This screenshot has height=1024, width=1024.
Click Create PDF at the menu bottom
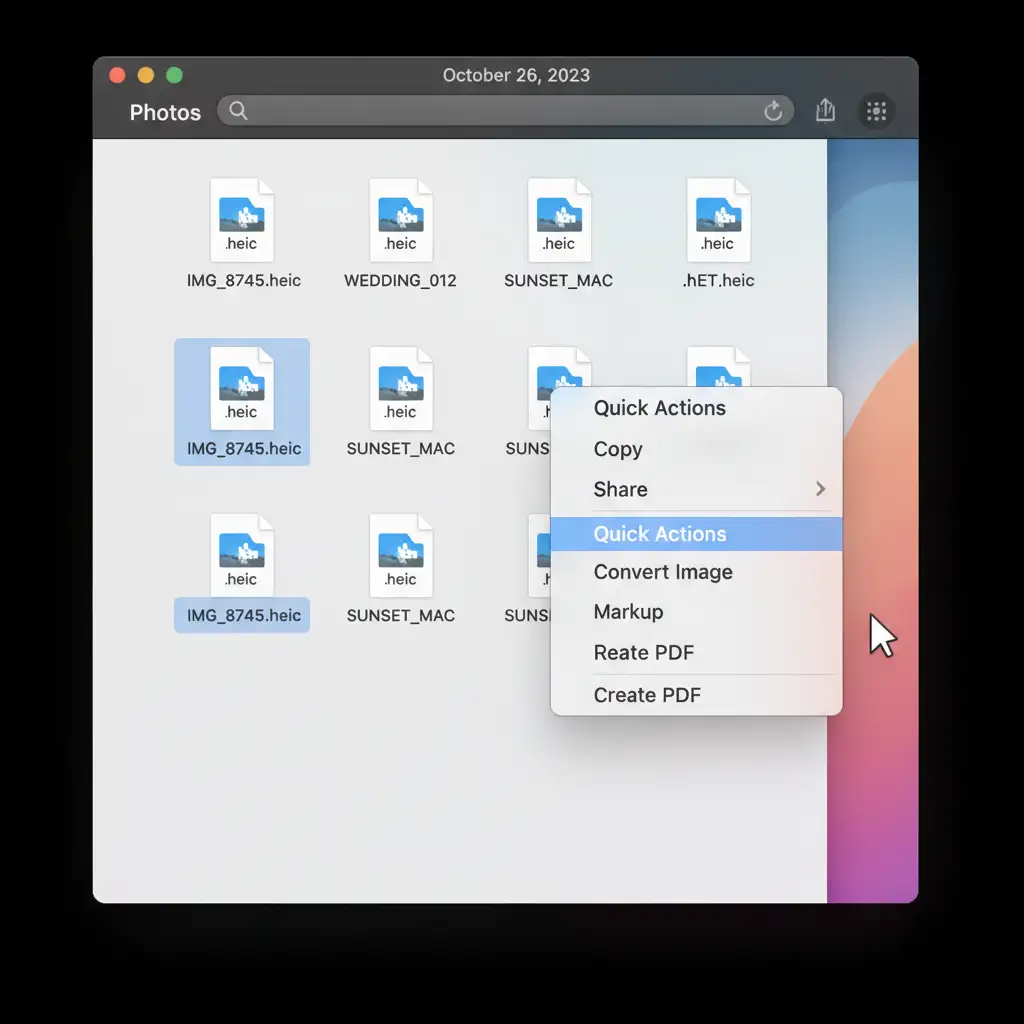point(647,695)
